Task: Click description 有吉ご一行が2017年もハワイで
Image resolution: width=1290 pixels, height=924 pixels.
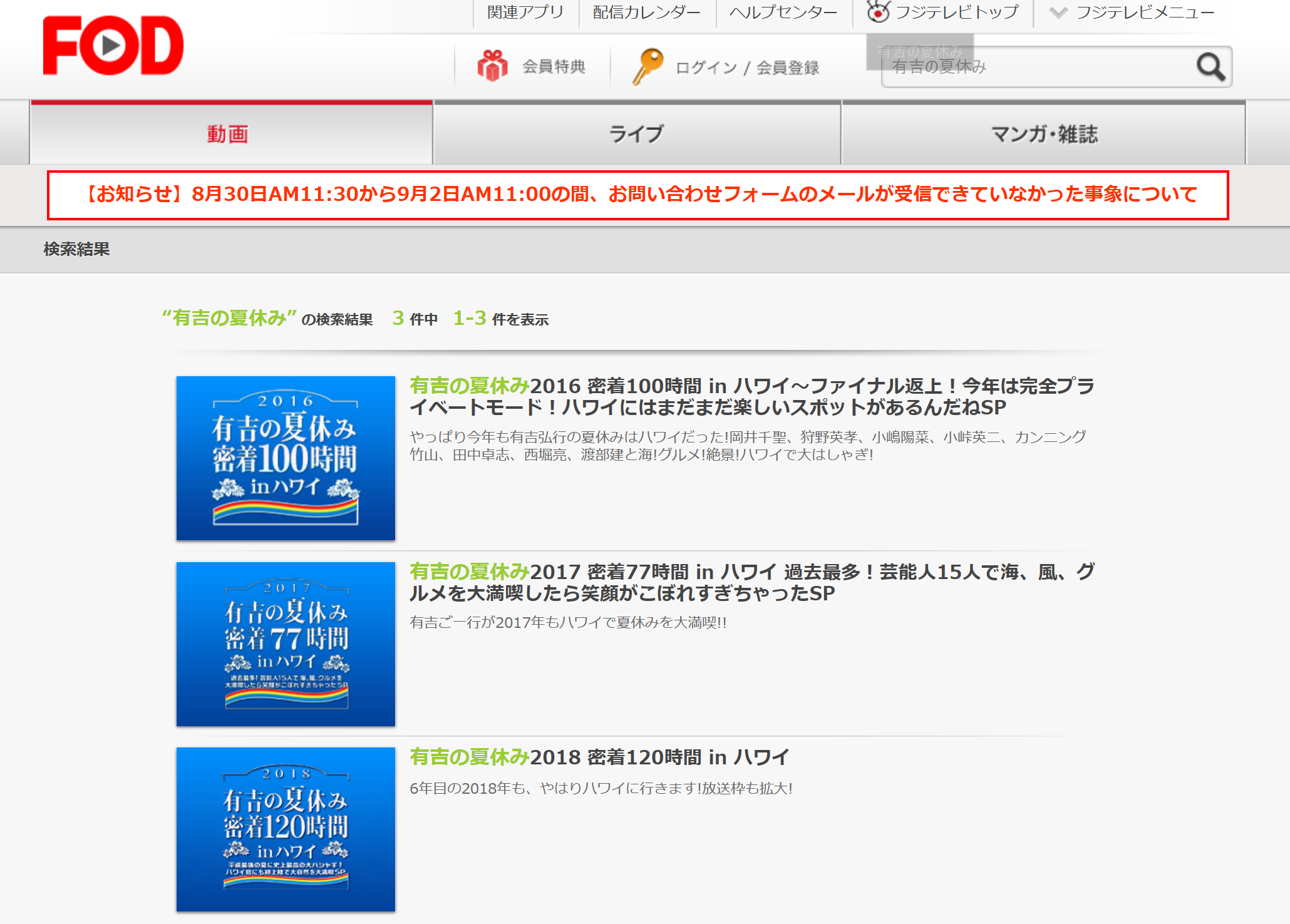Action: (x=568, y=622)
